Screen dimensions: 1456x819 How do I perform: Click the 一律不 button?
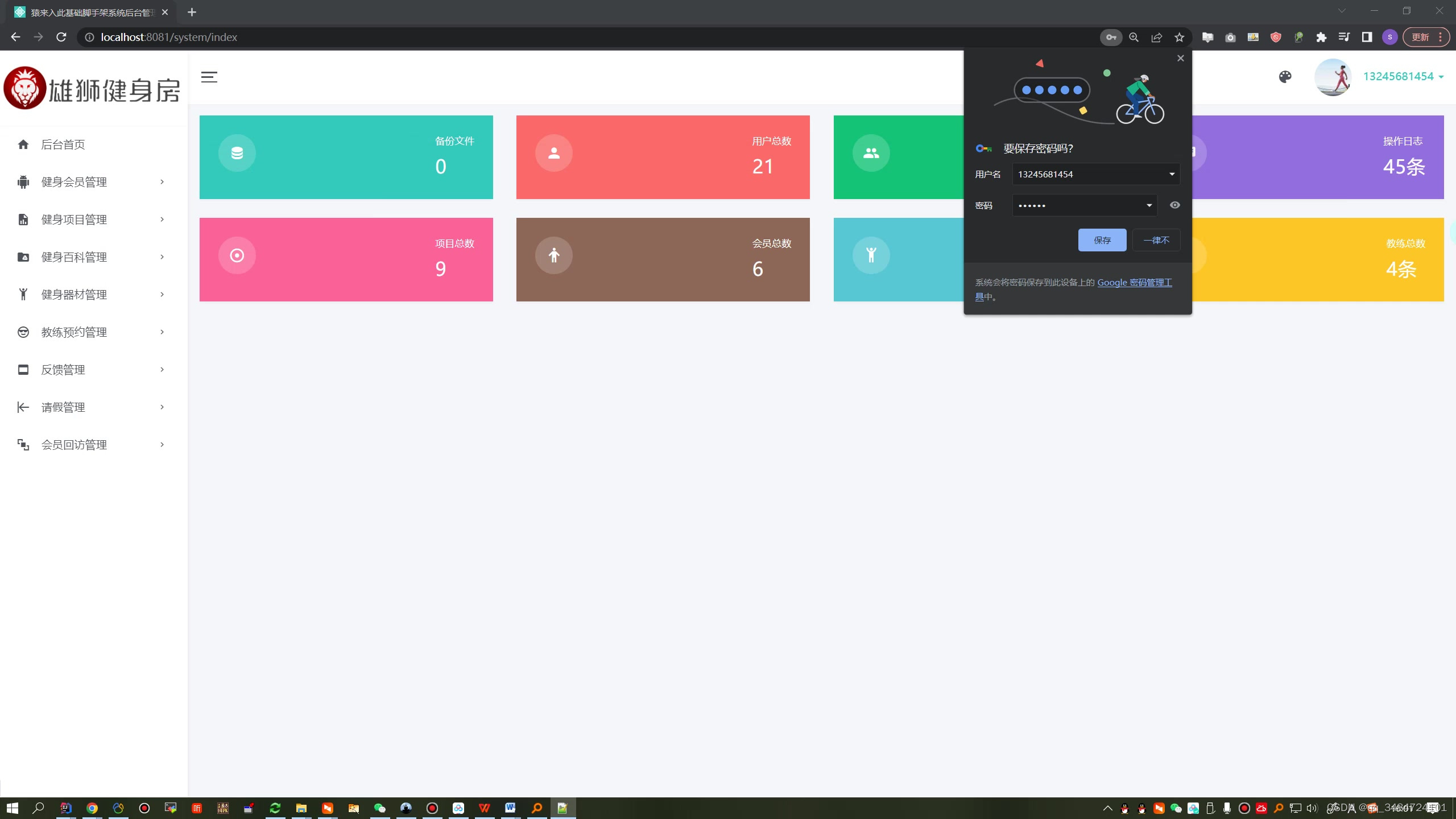click(x=1156, y=240)
